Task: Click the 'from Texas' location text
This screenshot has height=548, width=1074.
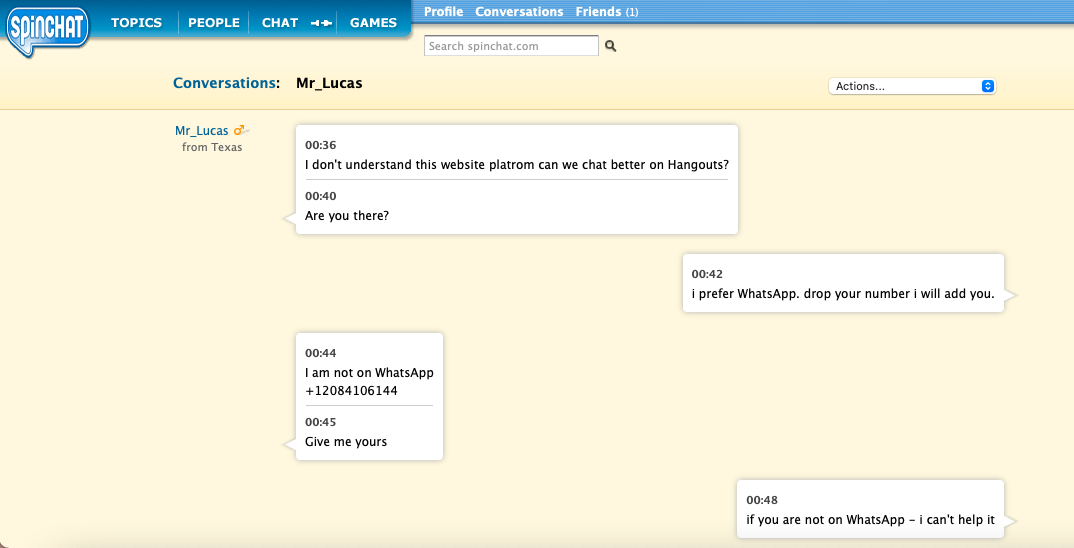Action: point(212,147)
